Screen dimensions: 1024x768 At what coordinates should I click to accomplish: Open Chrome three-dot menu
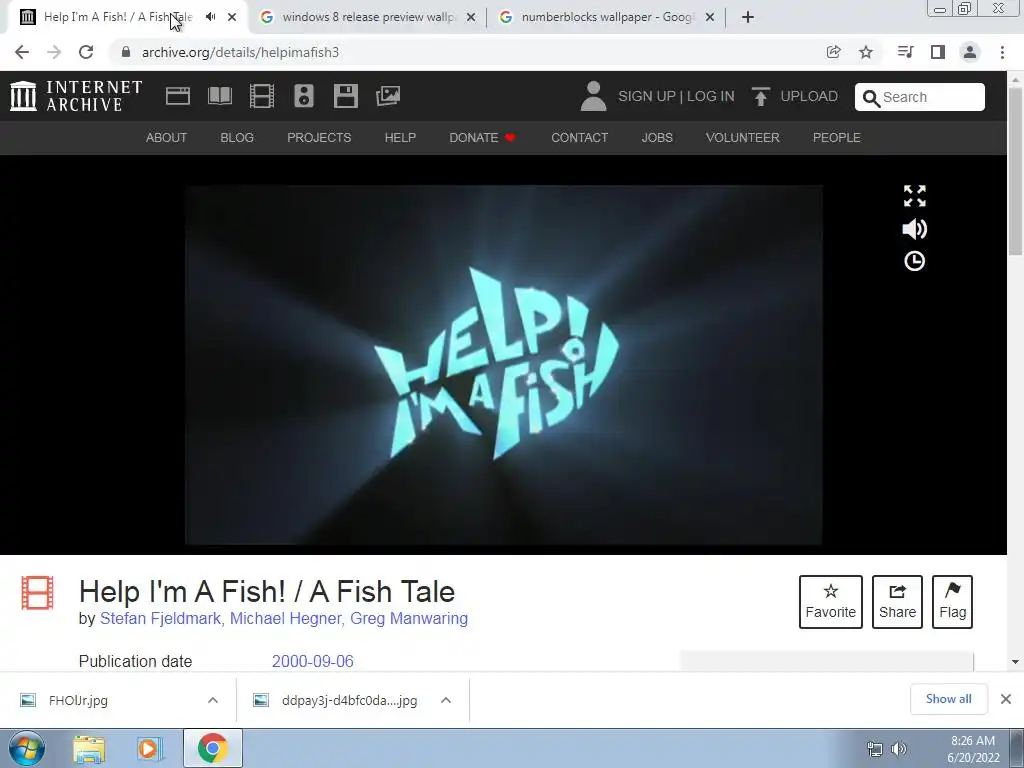tap(1002, 52)
